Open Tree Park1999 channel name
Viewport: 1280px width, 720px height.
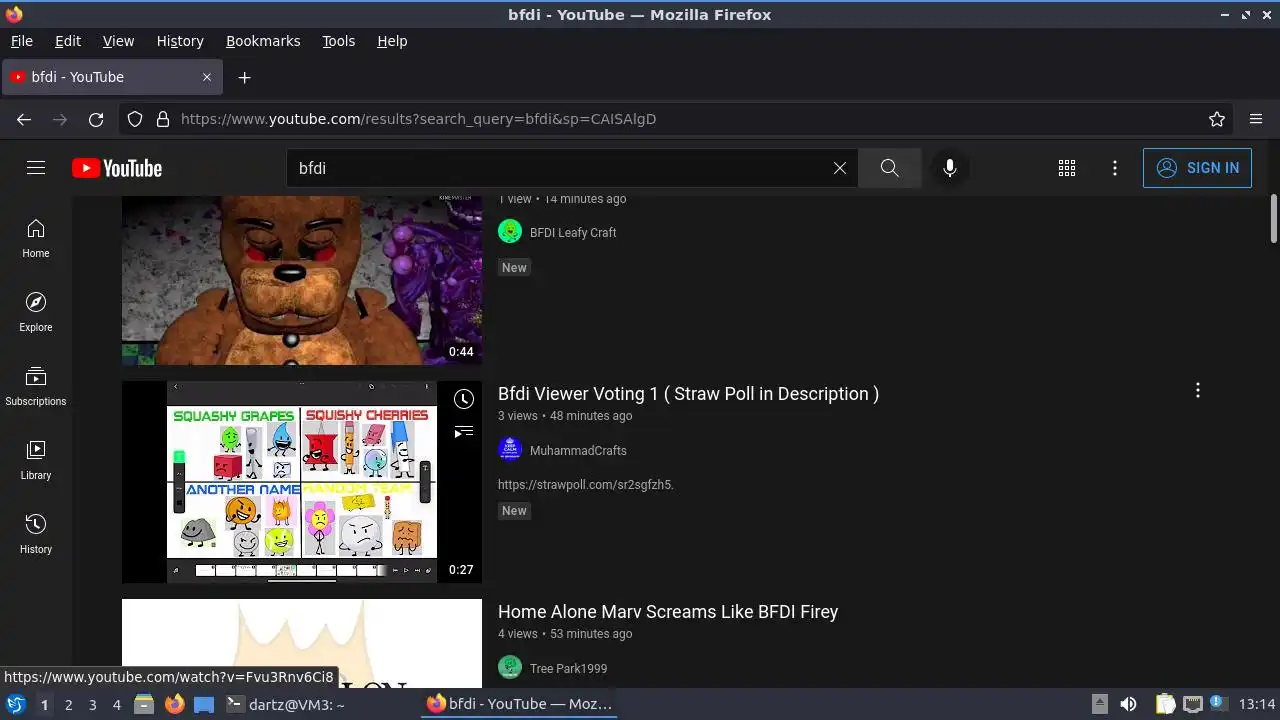(x=568, y=669)
